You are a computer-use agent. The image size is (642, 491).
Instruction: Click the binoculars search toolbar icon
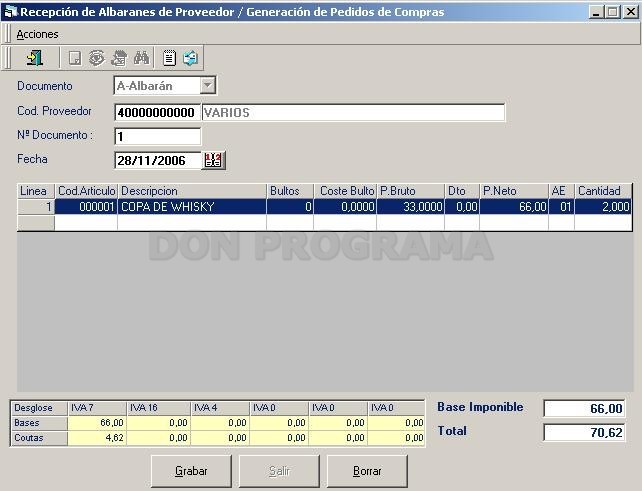[141, 58]
